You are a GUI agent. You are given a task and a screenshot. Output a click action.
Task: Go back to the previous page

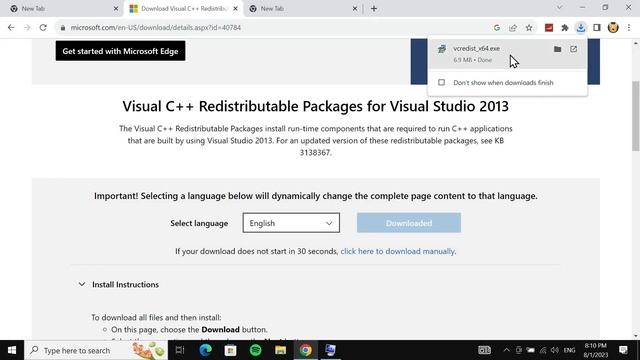11,28
